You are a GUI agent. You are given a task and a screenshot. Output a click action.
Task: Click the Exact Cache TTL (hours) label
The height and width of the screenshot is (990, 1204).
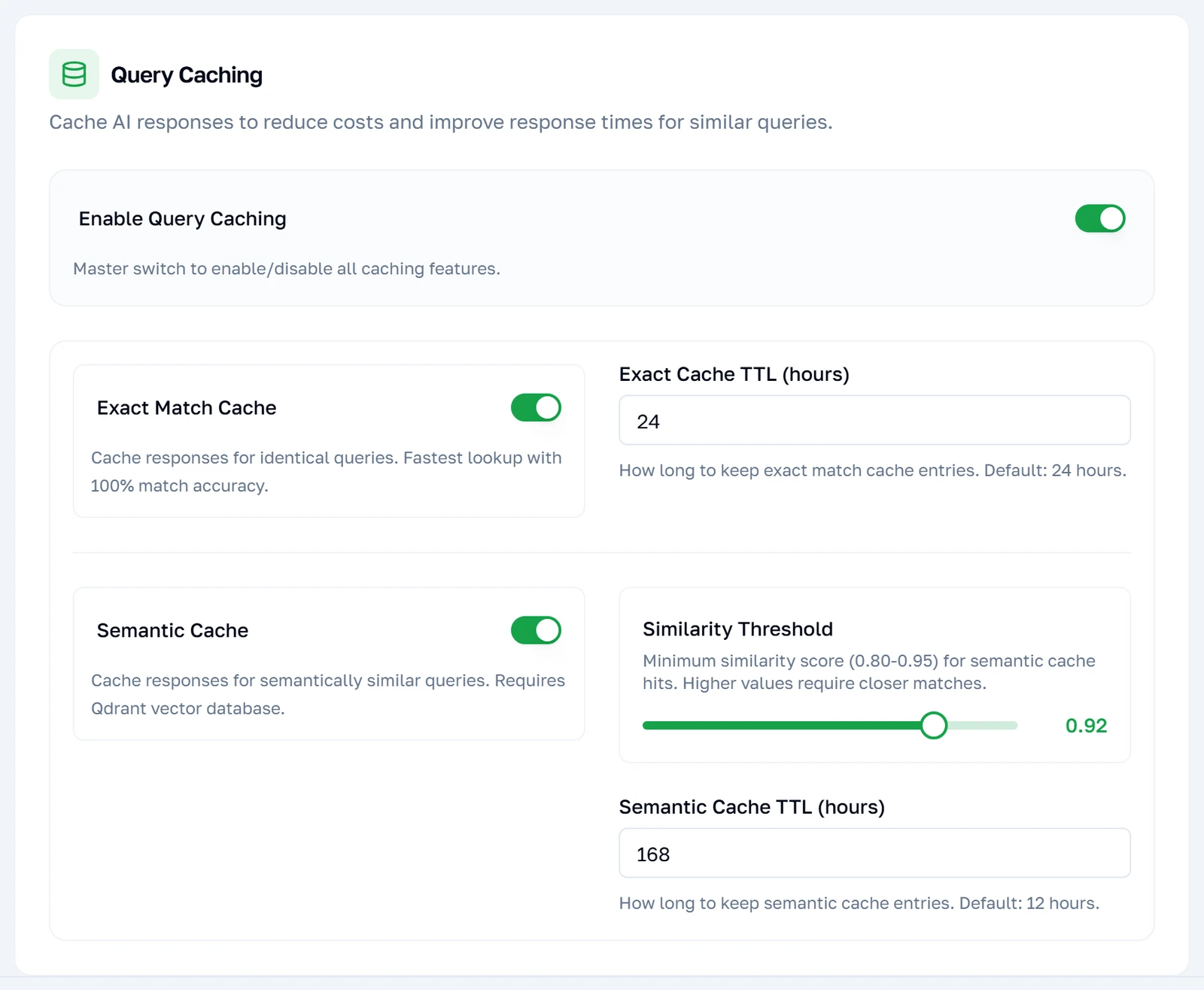(x=734, y=374)
